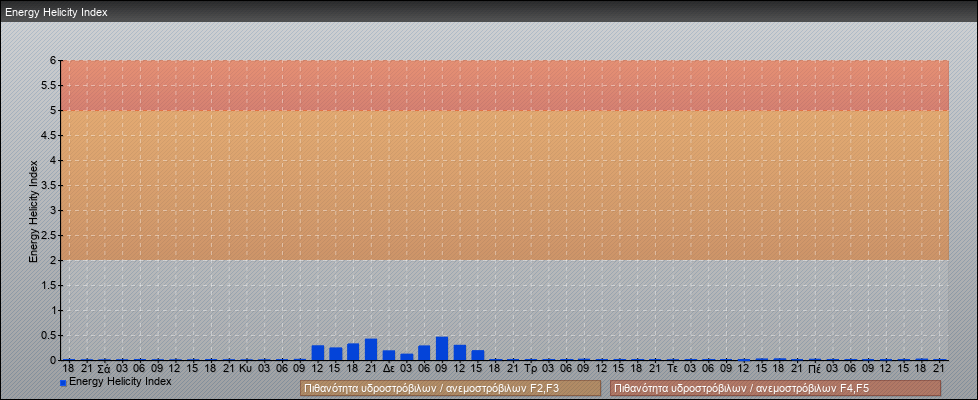Image resolution: width=978 pixels, height=400 pixels.
Task: Toggle the Energy Helicity Index legend series
Action: point(115,381)
